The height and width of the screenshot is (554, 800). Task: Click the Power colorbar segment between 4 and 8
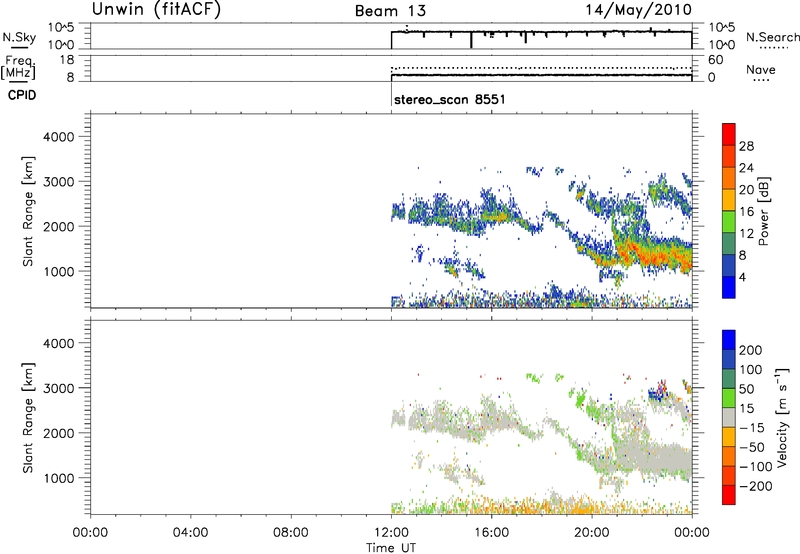pyautogui.click(x=729, y=265)
